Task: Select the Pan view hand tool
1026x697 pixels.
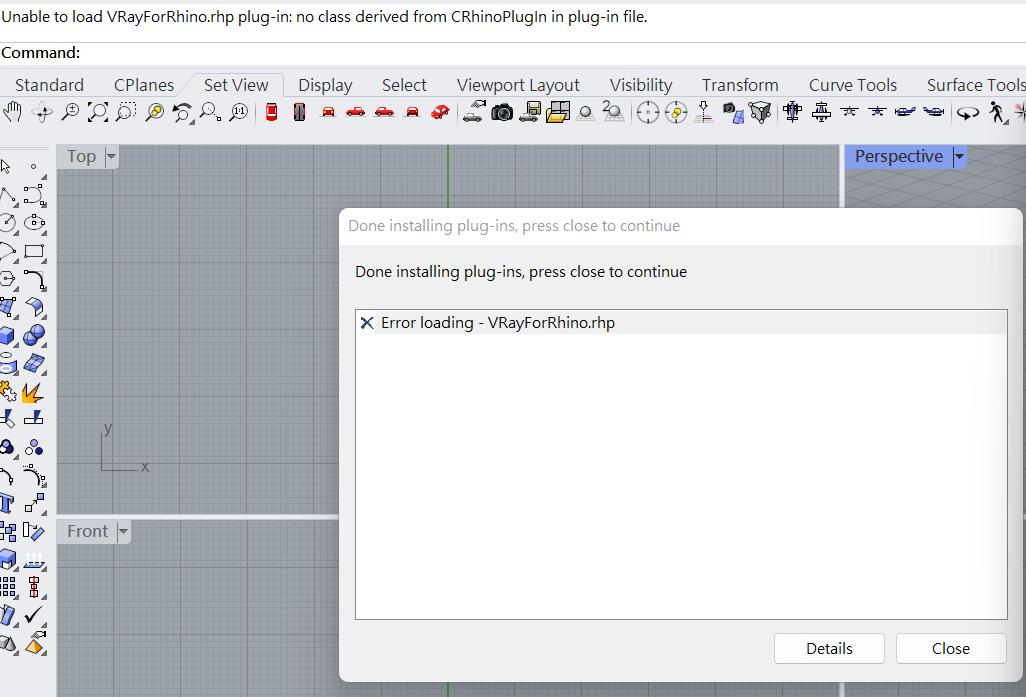Action: pos(12,112)
